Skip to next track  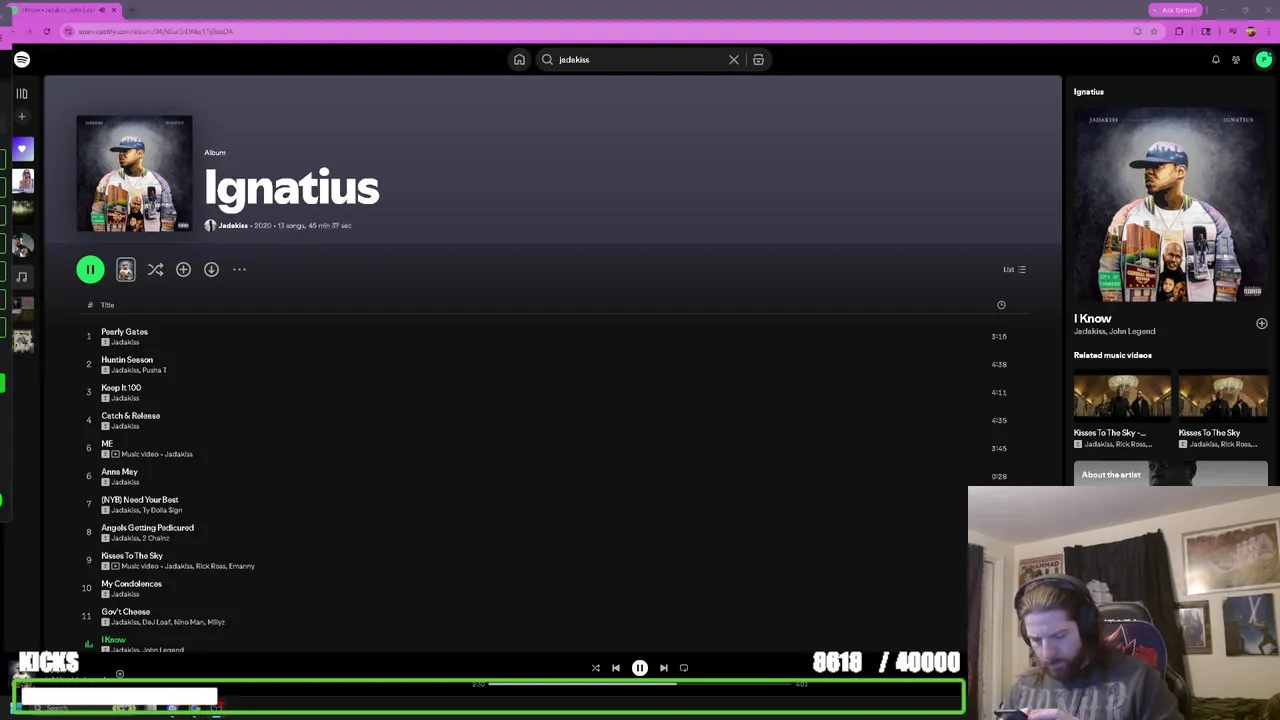click(x=664, y=668)
